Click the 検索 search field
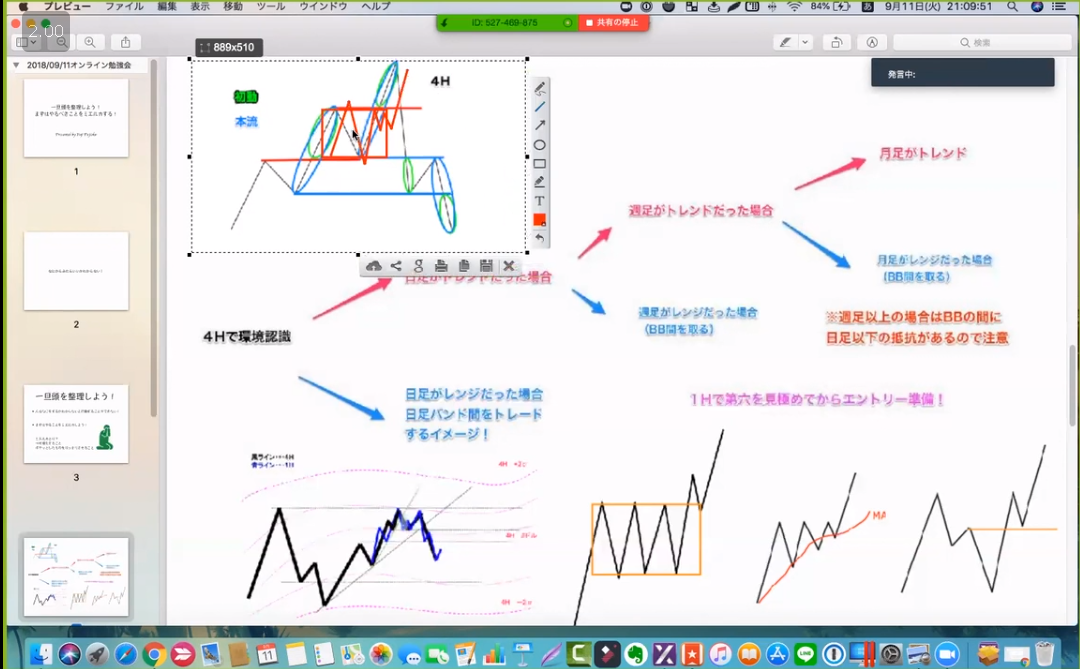Screen dimensions: 1080x669 point(975,43)
